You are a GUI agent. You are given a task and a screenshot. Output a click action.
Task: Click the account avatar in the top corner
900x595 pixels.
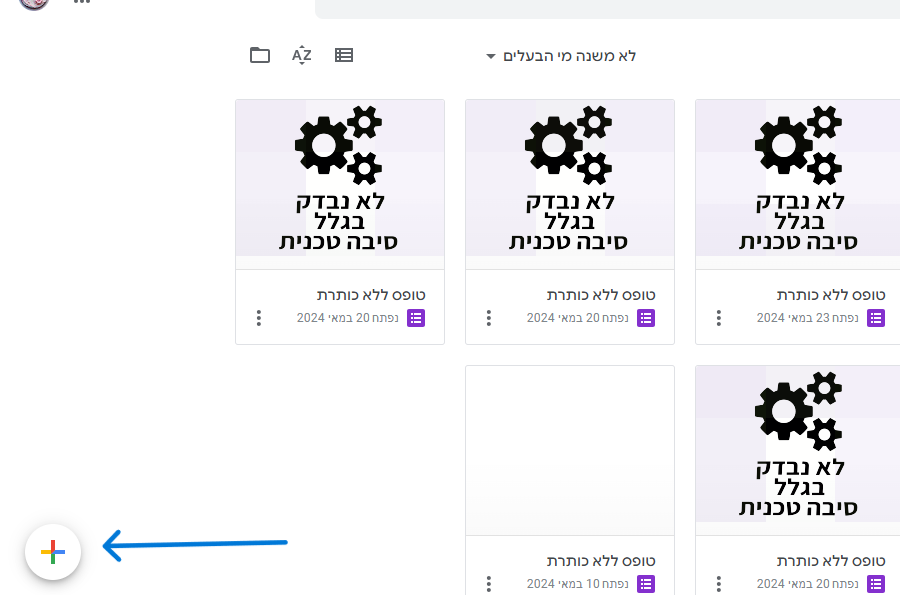pos(33,4)
